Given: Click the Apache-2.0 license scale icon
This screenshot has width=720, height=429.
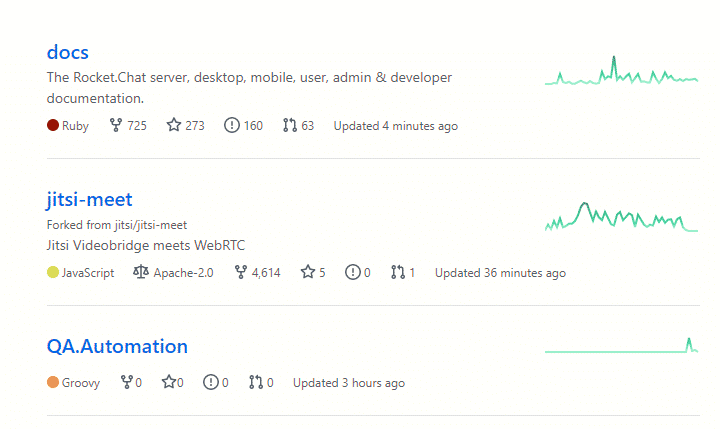Looking at the screenshot, I should pos(141,272).
